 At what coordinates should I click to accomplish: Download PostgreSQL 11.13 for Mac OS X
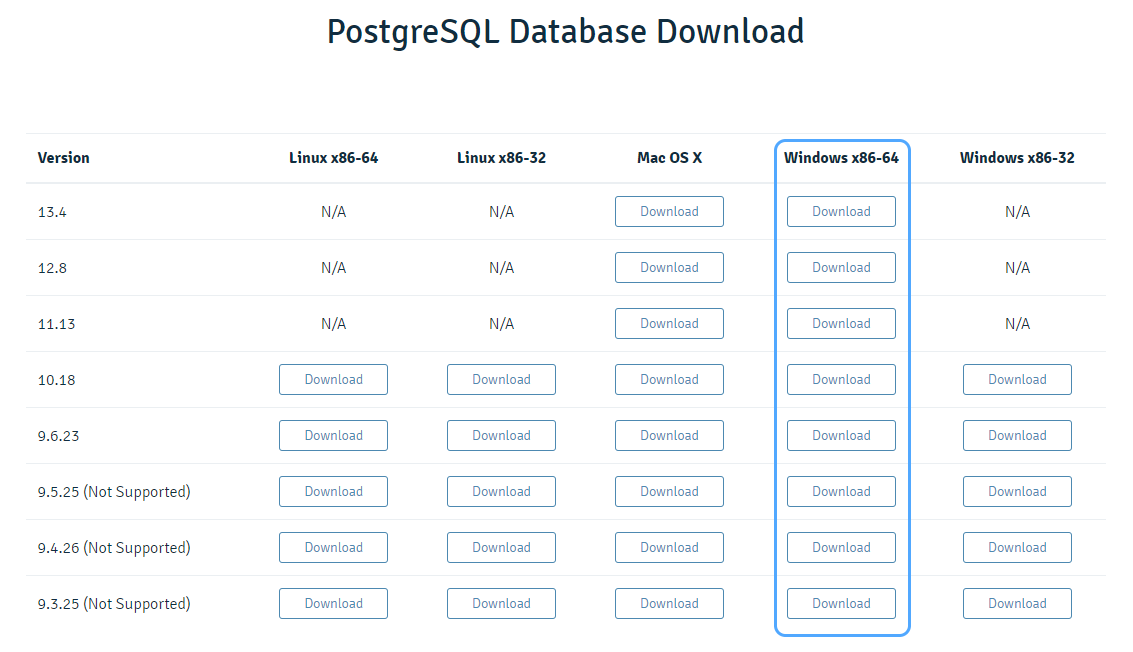(x=669, y=323)
